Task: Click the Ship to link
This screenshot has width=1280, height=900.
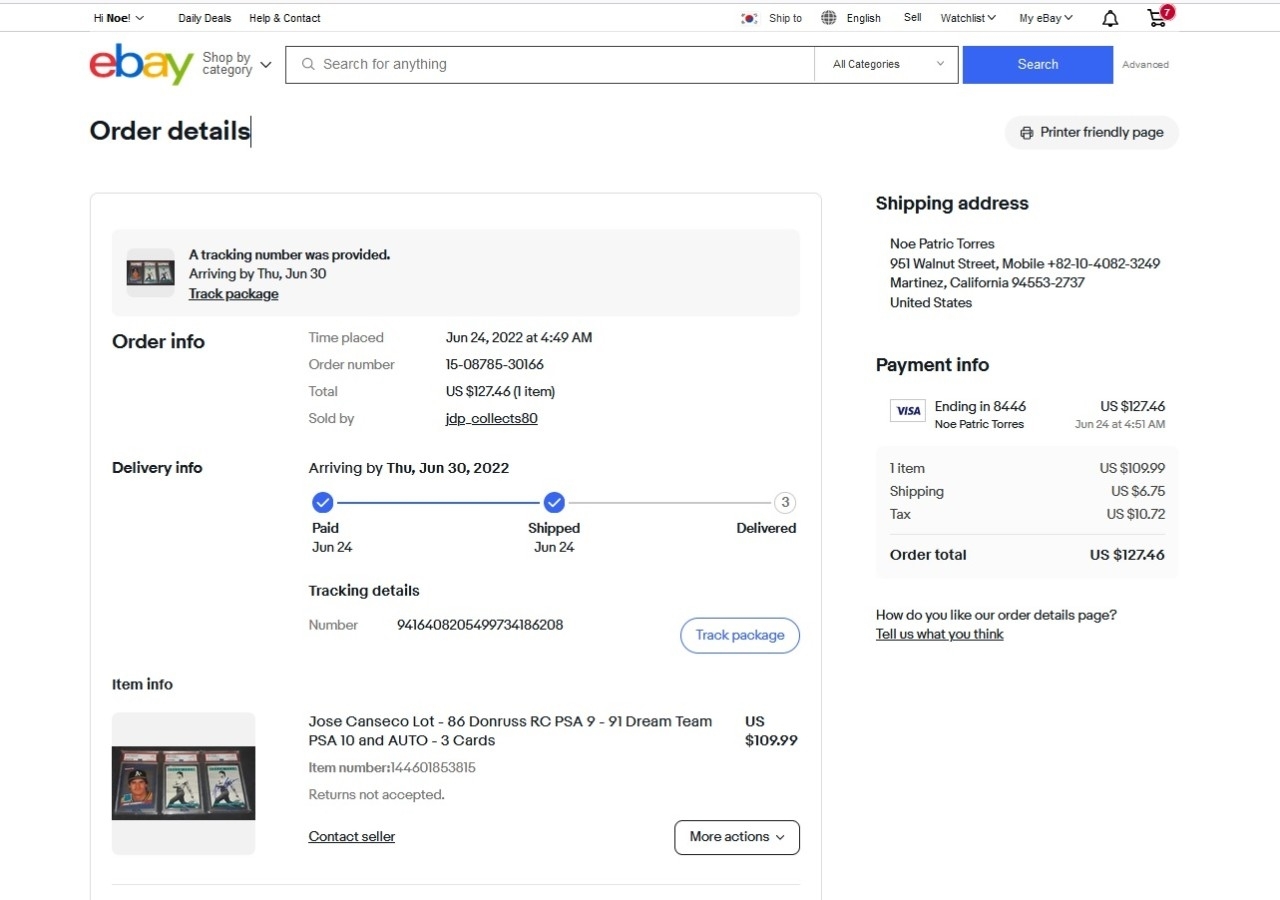Action: [x=785, y=18]
